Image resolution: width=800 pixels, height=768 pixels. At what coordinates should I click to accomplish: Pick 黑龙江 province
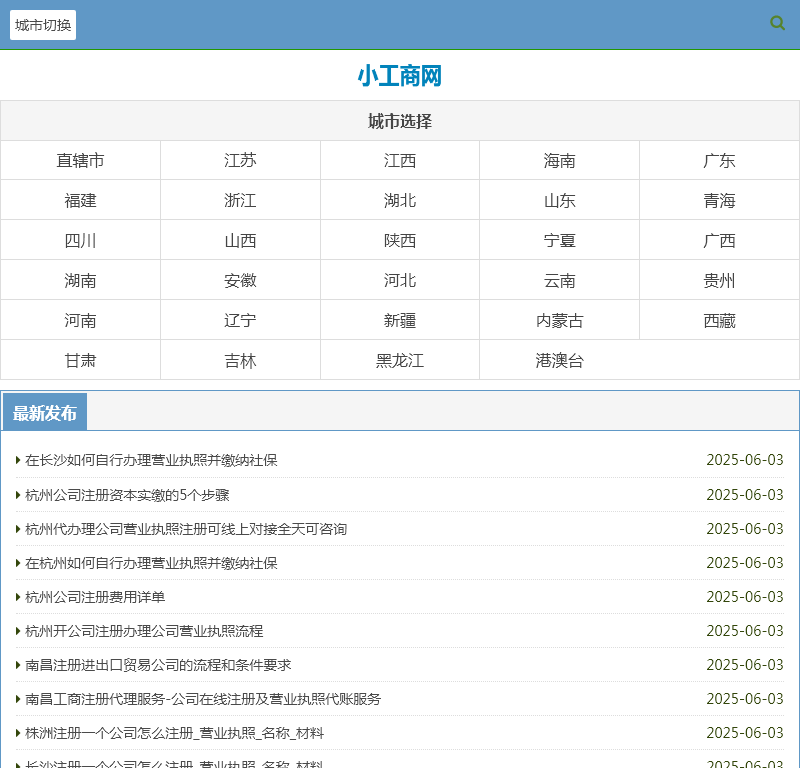pyautogui.click(x=399, y=361)
